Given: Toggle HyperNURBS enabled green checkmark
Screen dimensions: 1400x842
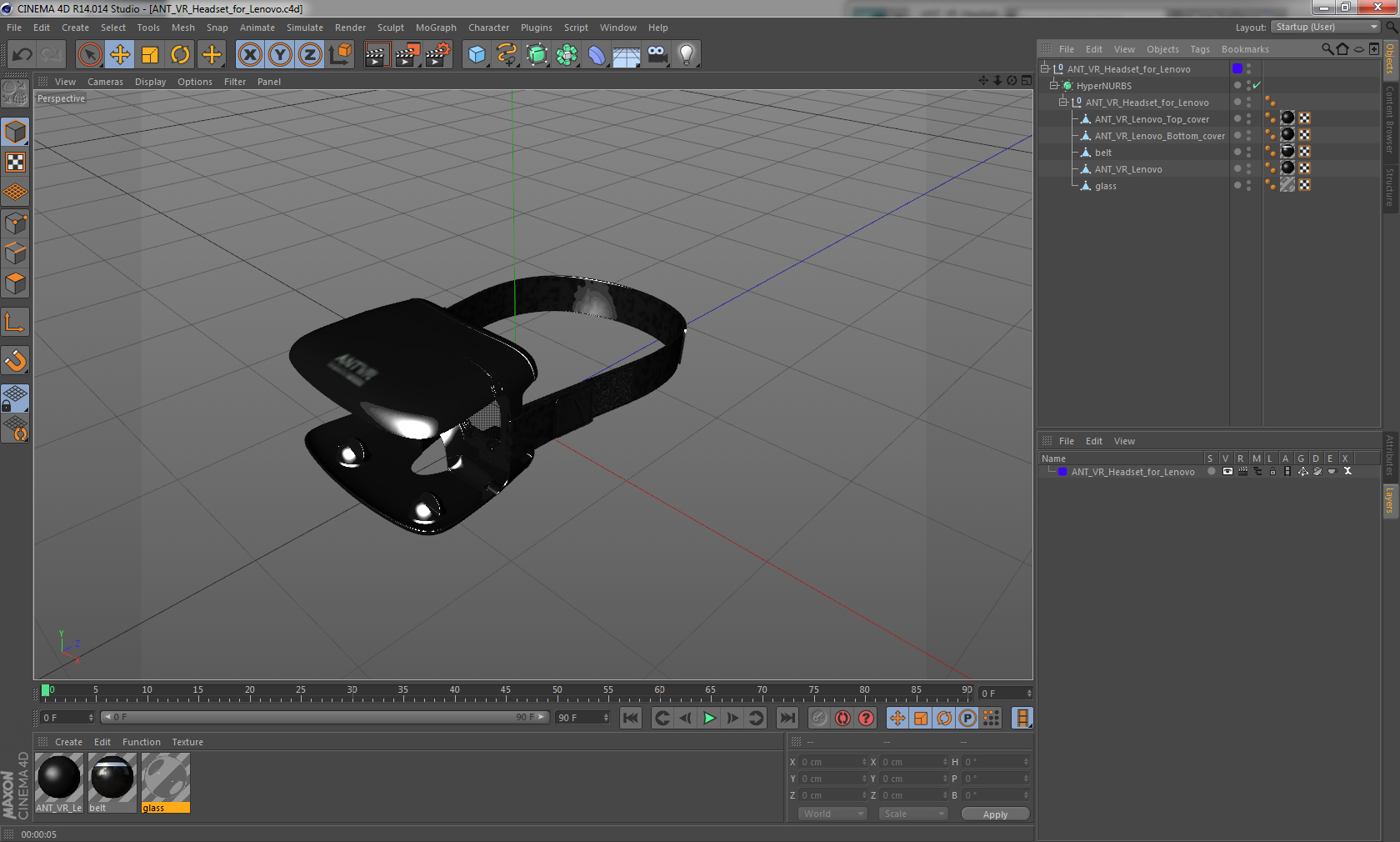Looking at the screenshot, I should pos(1257,85).
